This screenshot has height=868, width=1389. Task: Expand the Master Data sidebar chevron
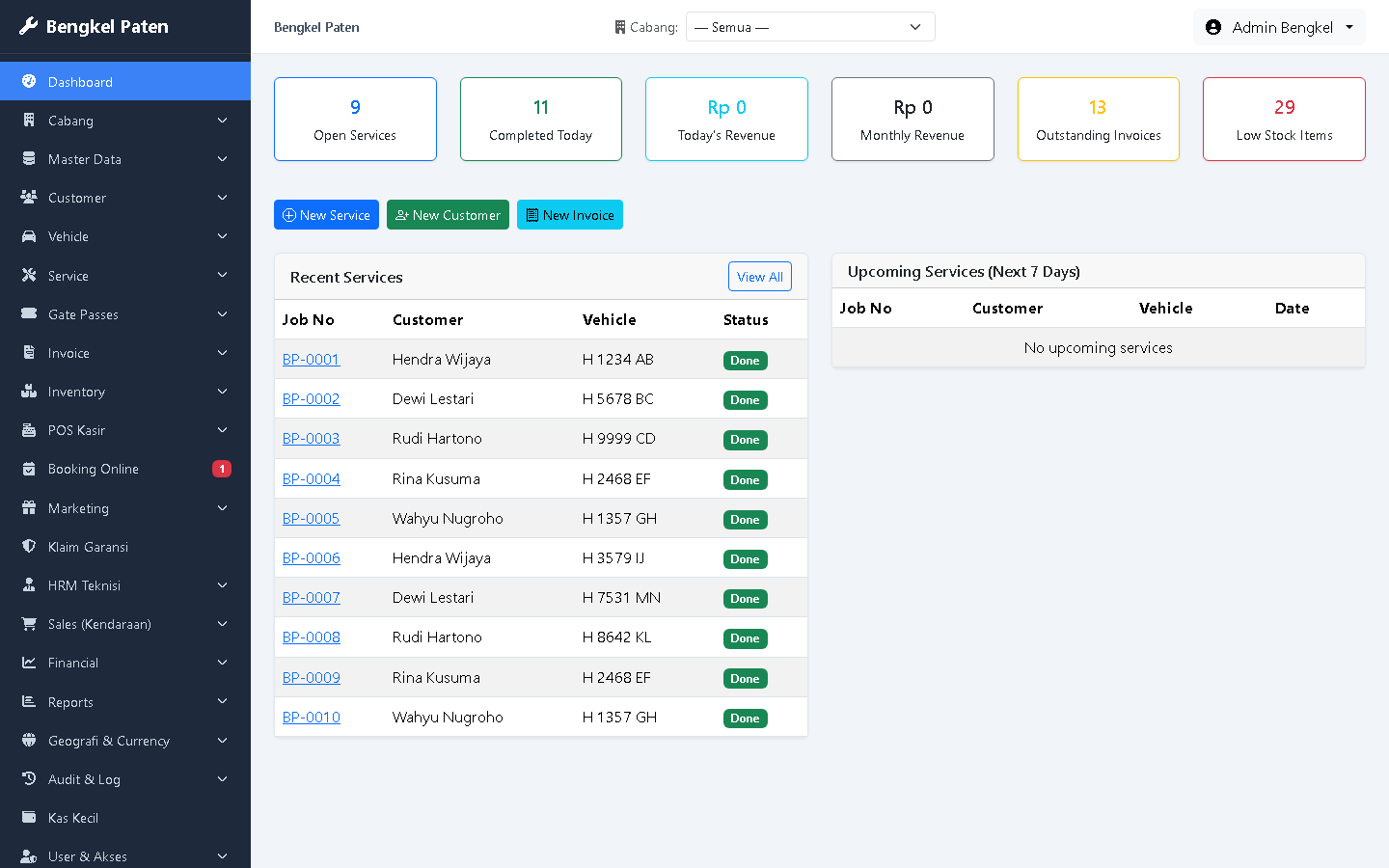click(223, 159)
